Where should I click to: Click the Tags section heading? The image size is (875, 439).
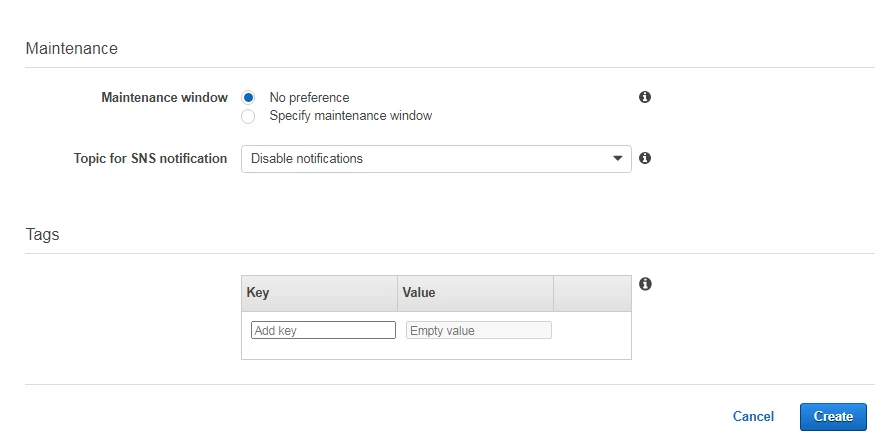pos(42,235)
